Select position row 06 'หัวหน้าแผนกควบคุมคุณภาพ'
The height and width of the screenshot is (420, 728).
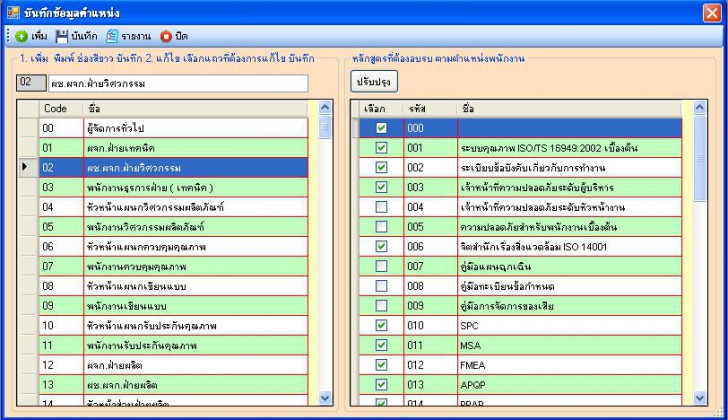173,246
